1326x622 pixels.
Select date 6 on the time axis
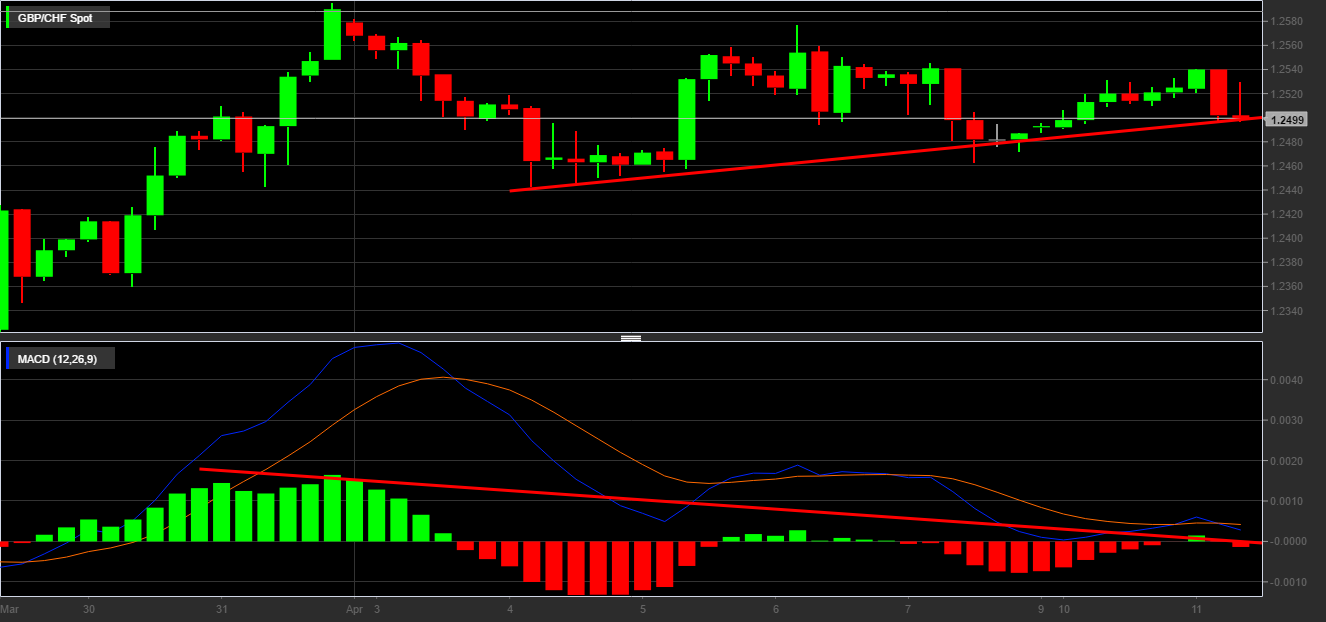pyautogui.click(x=776, y=608)
